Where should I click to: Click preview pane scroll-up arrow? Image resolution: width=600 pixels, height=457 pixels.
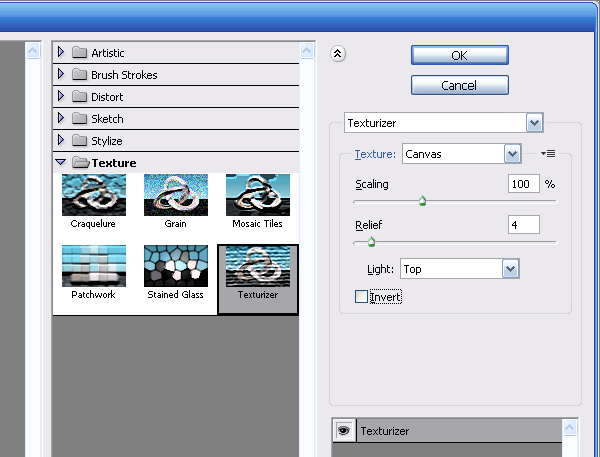click(x=33, y=51)
